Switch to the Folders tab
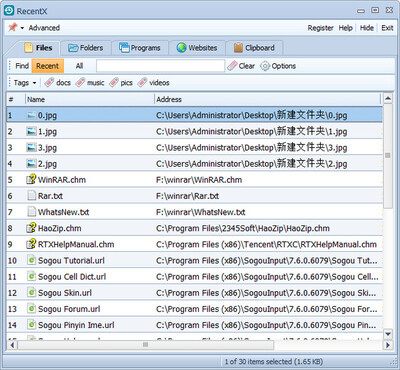The image size is (400, 370). [86, 48]
